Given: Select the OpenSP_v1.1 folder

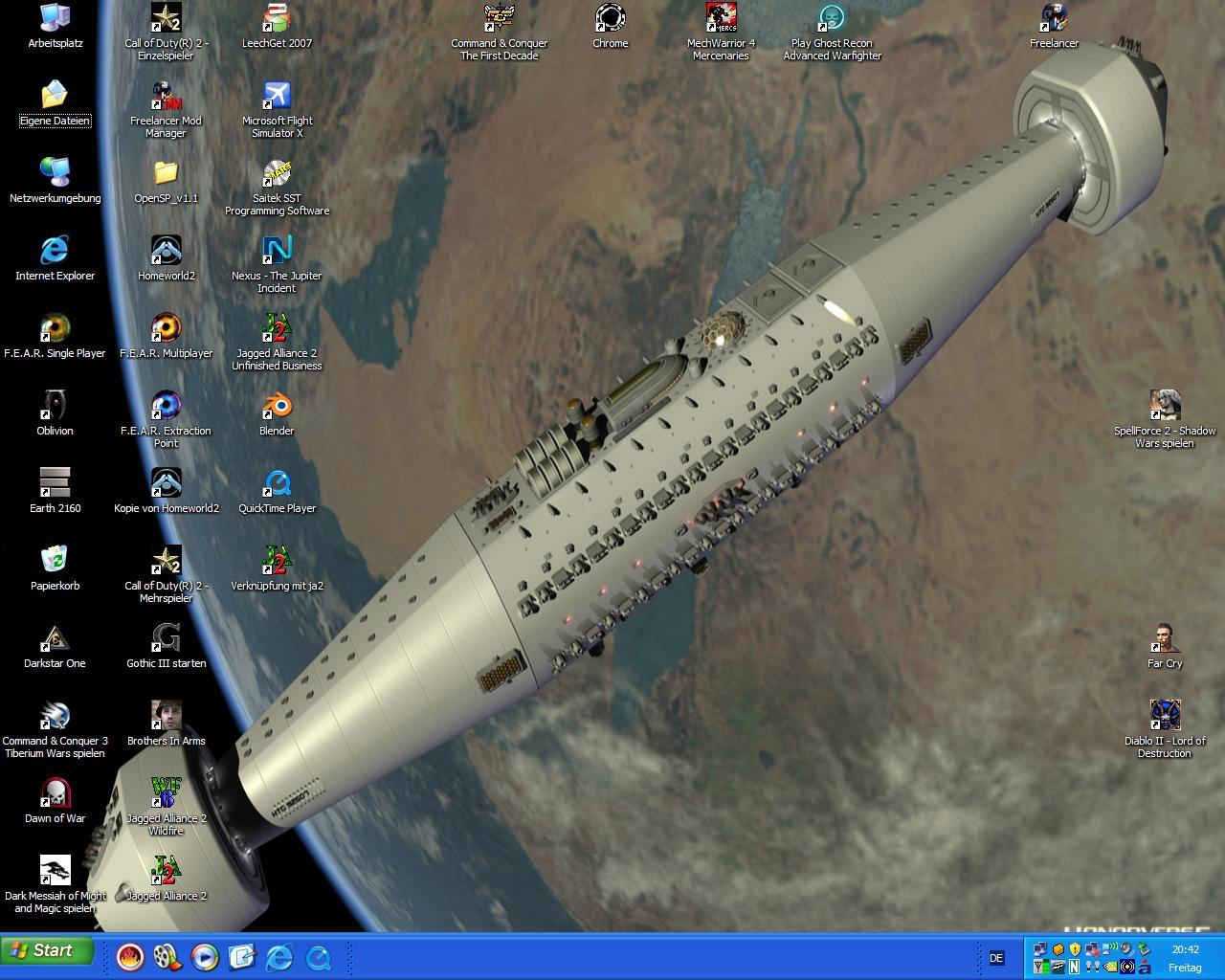Looking at the screenshot, I should [166, 174].
